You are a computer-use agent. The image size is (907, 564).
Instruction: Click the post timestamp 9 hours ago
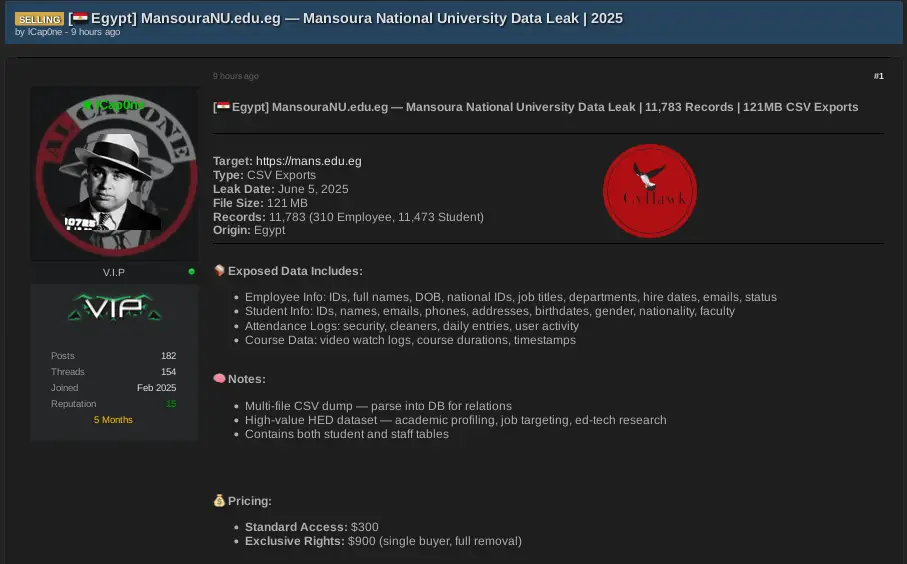(x=235, y=76)
